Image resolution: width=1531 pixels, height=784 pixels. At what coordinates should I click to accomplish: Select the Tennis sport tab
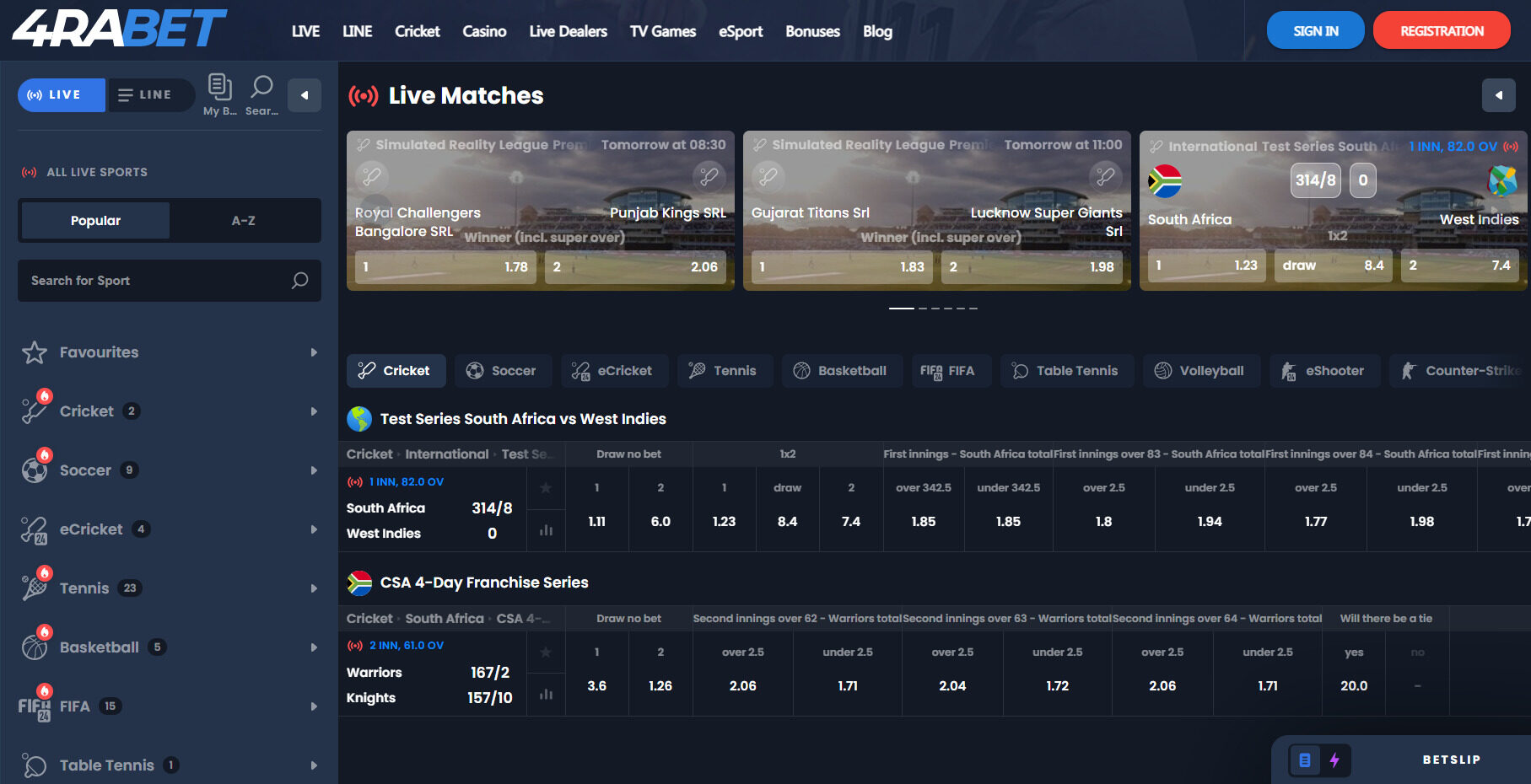coord(725,371)
